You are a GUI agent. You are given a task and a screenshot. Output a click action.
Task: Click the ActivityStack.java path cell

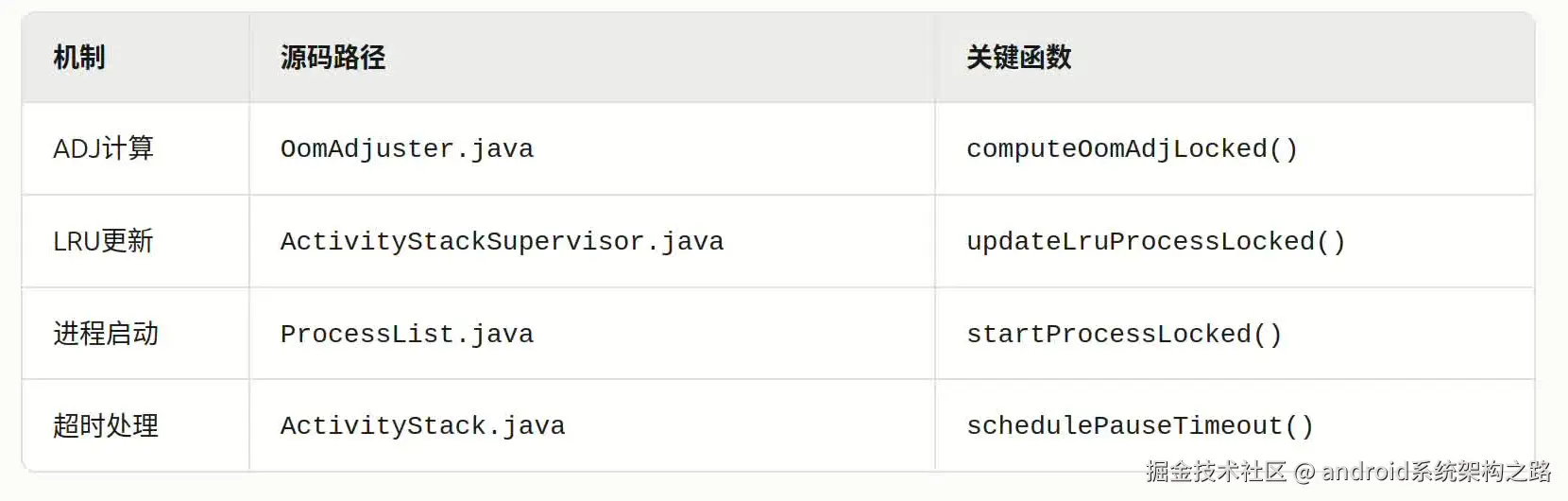422,426
